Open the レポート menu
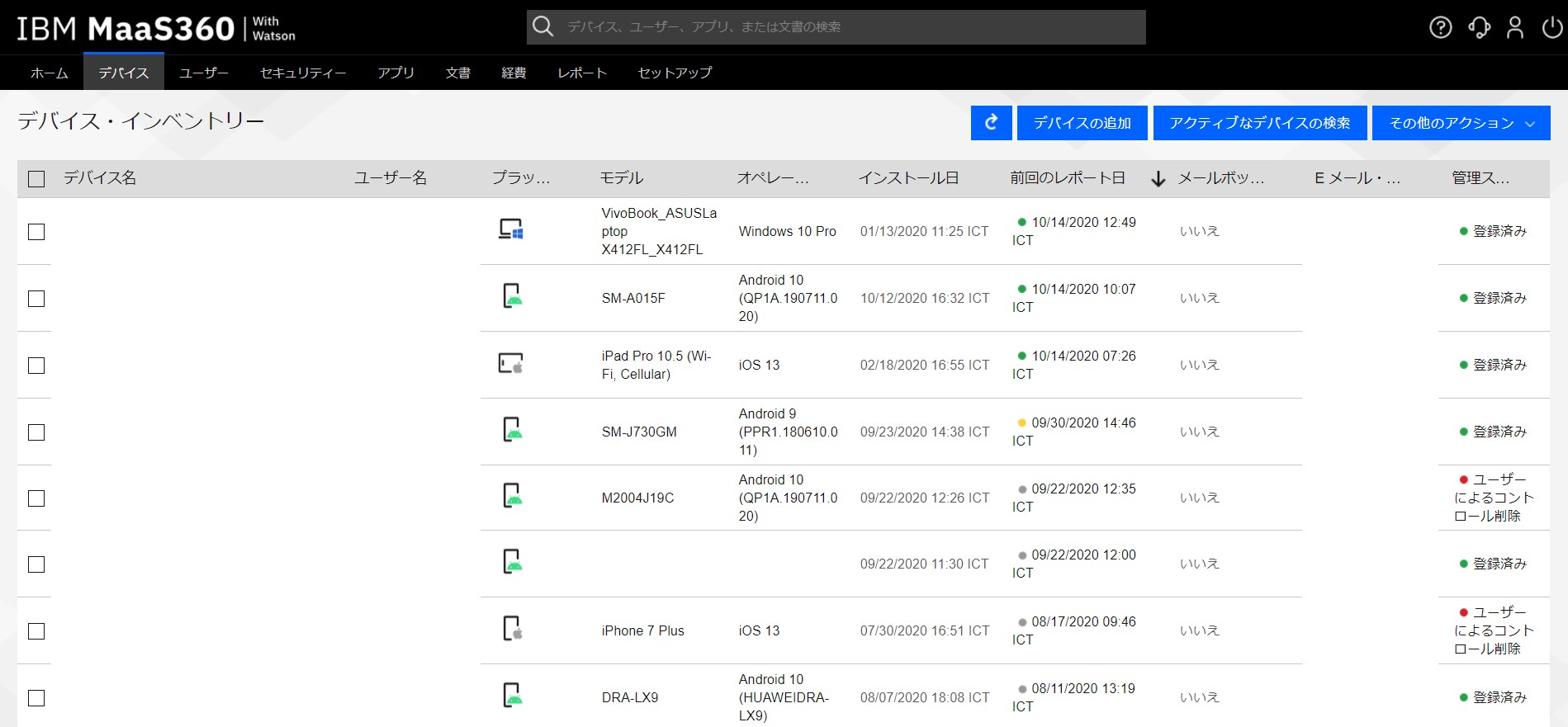The width and height of the screenshot is (1568, 727). 582,73
